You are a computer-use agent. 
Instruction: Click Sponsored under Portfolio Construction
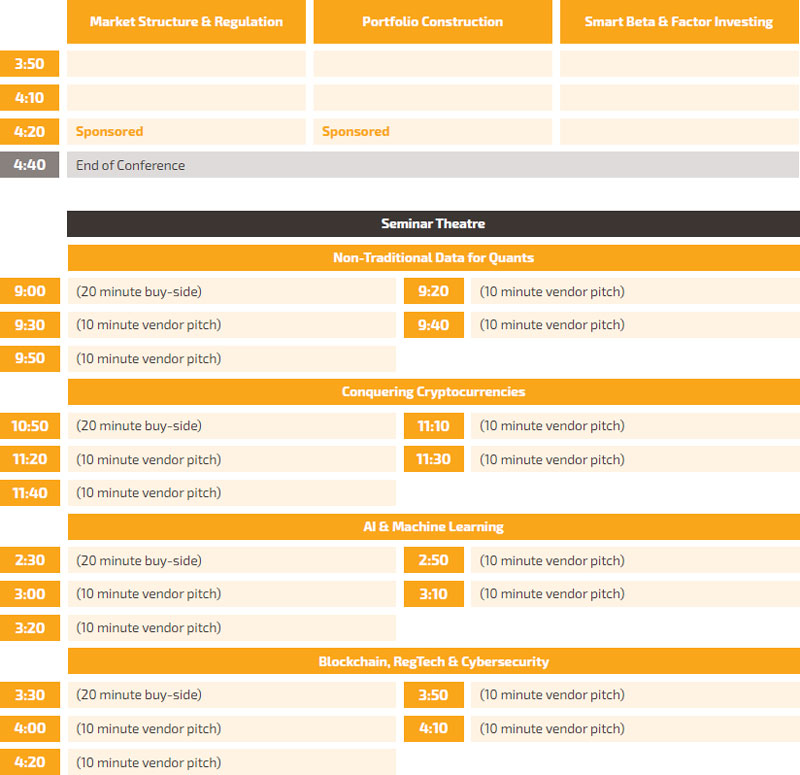point(356,132)
